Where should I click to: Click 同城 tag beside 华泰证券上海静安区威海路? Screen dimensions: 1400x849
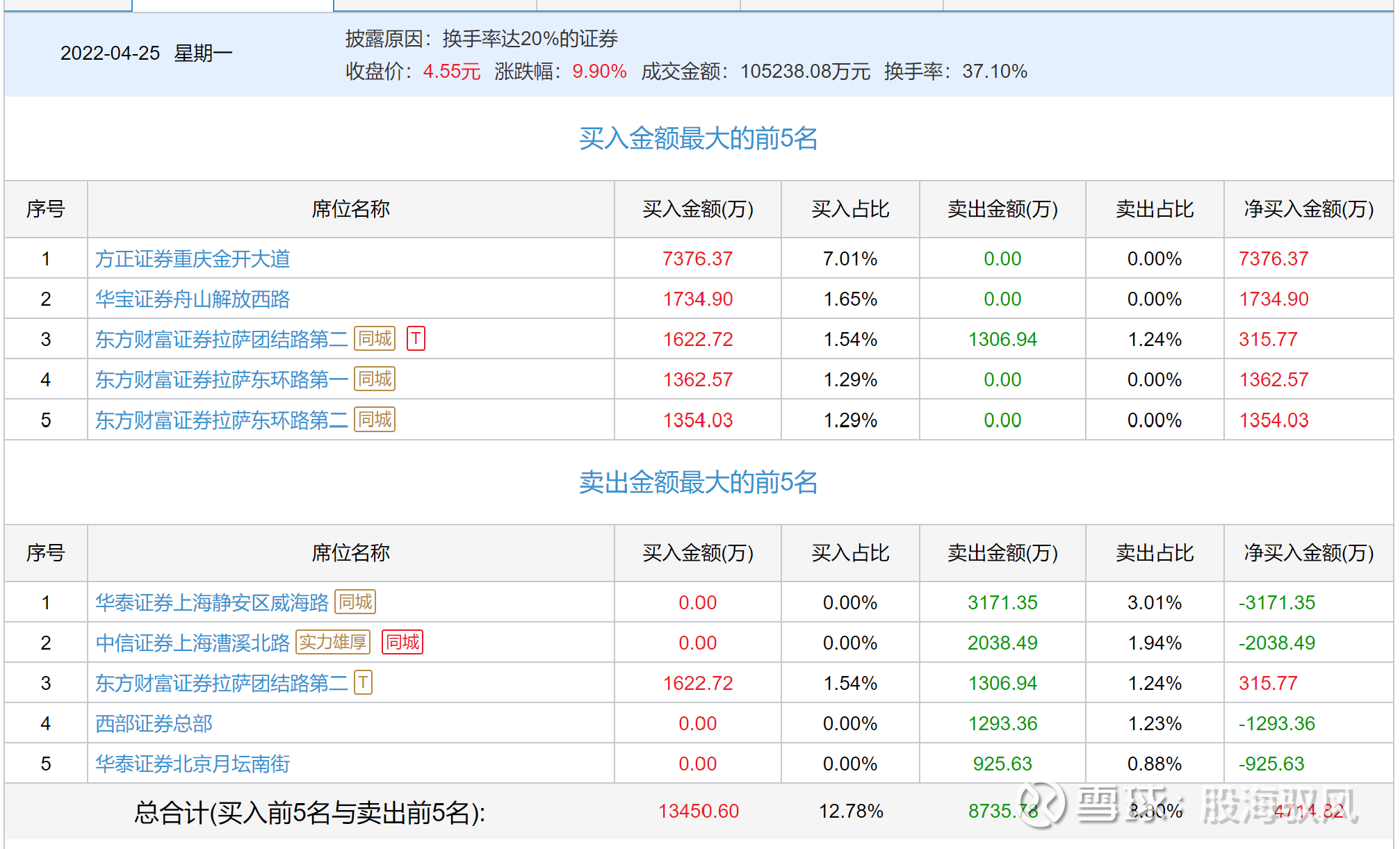pos(355,602)
